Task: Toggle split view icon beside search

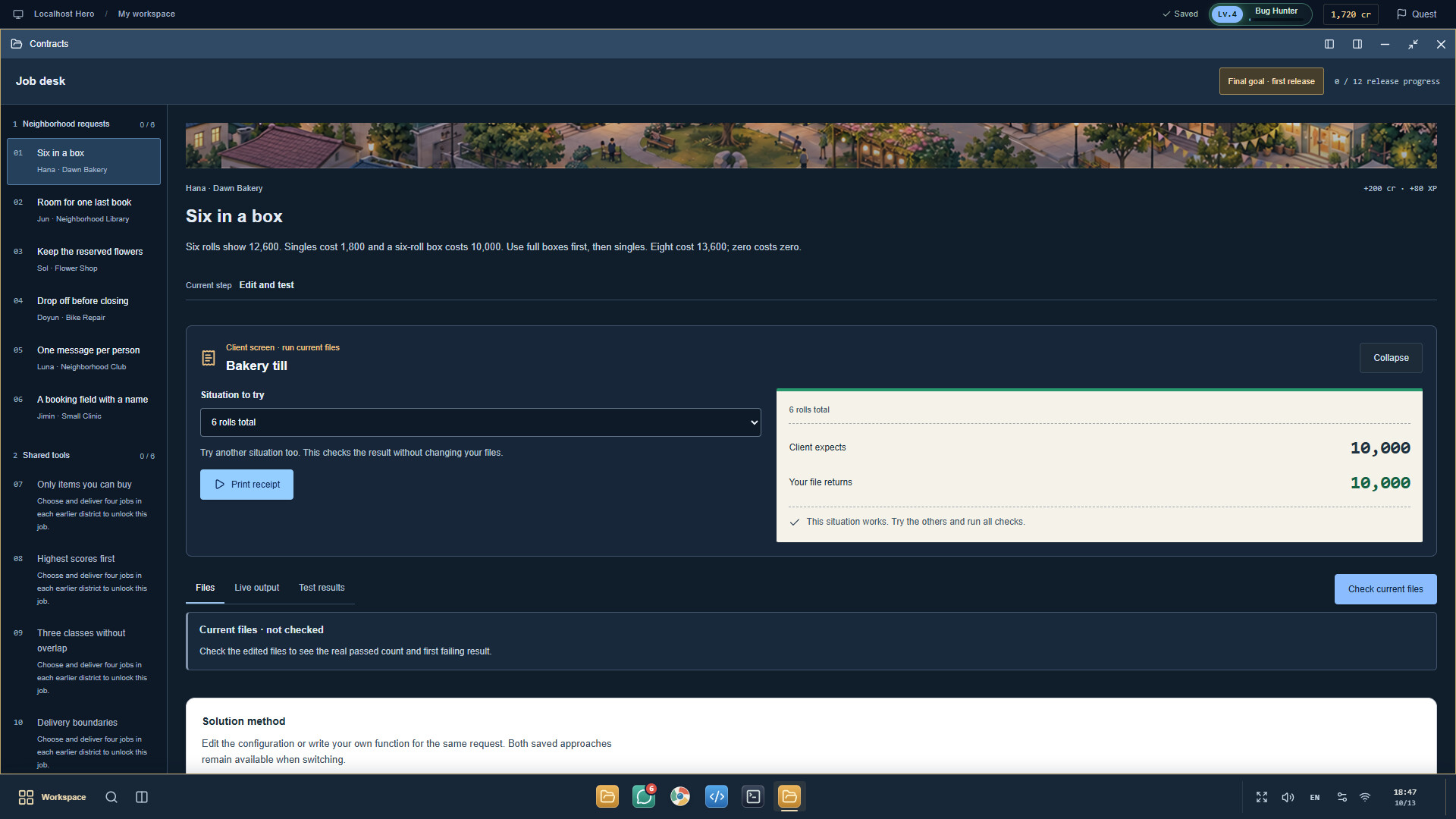Action: point(142,797)
